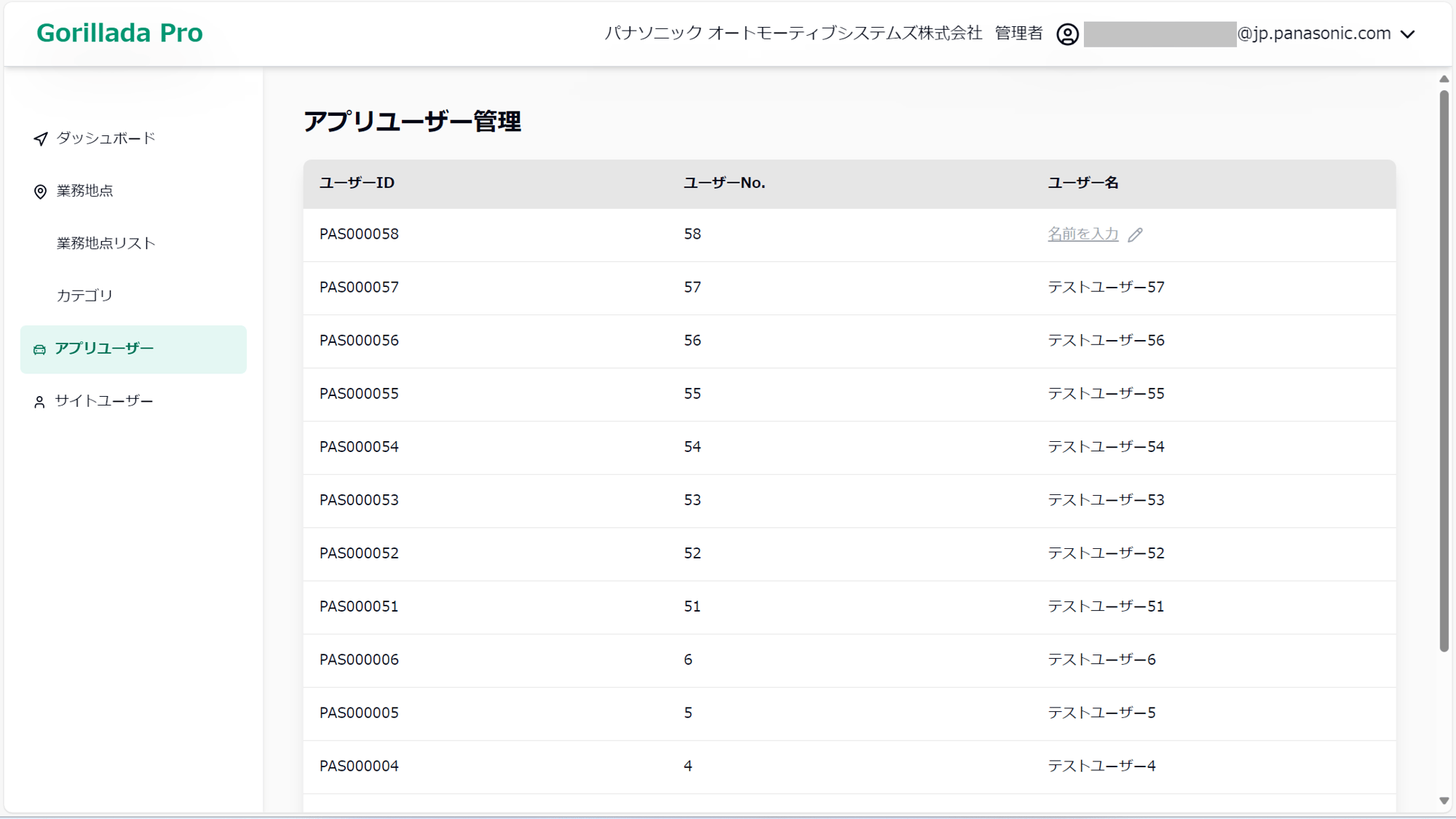Click user number 58 cell
The height and width of the screenshot is (819, 1456).
tap(692, 234)
